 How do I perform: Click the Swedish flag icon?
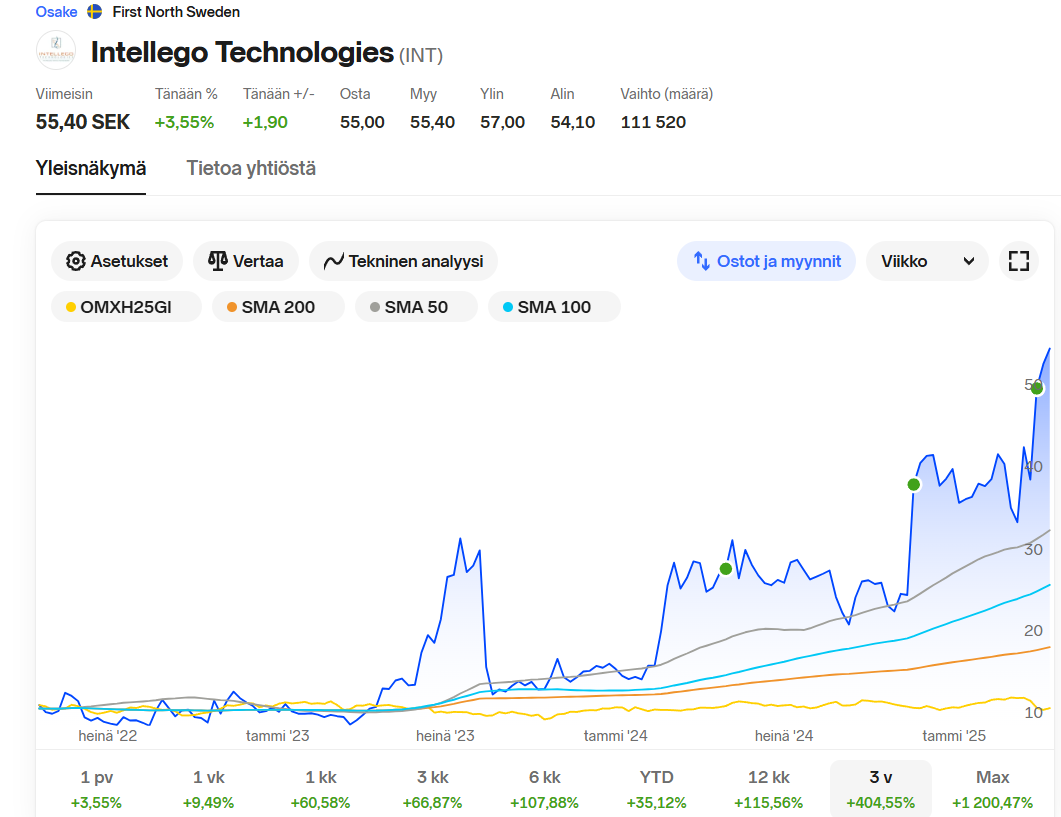point(95,12)
